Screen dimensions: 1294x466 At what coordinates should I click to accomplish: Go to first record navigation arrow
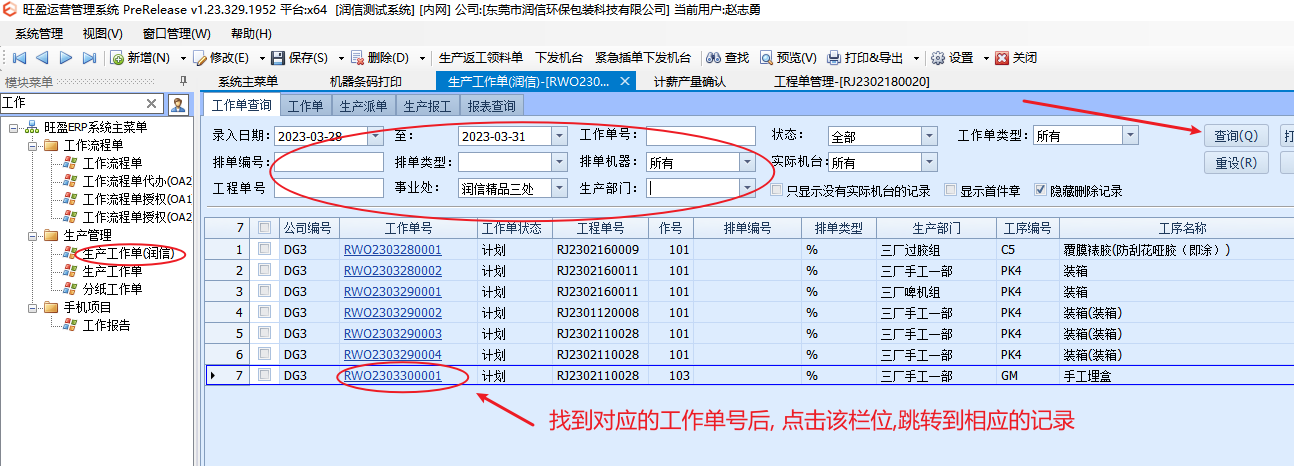[19, 58]
